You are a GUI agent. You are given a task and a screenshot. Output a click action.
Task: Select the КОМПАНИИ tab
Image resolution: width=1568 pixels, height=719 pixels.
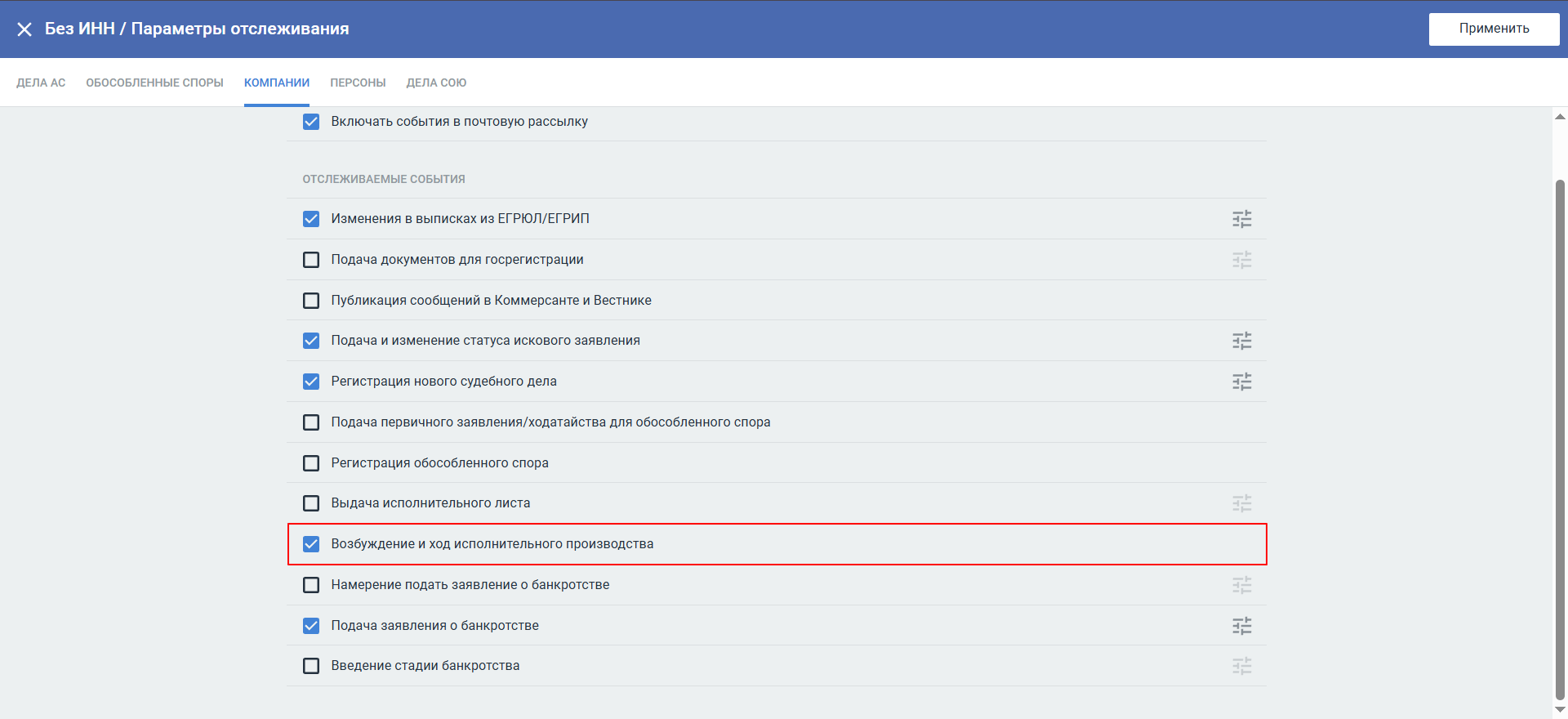(277, 83)
